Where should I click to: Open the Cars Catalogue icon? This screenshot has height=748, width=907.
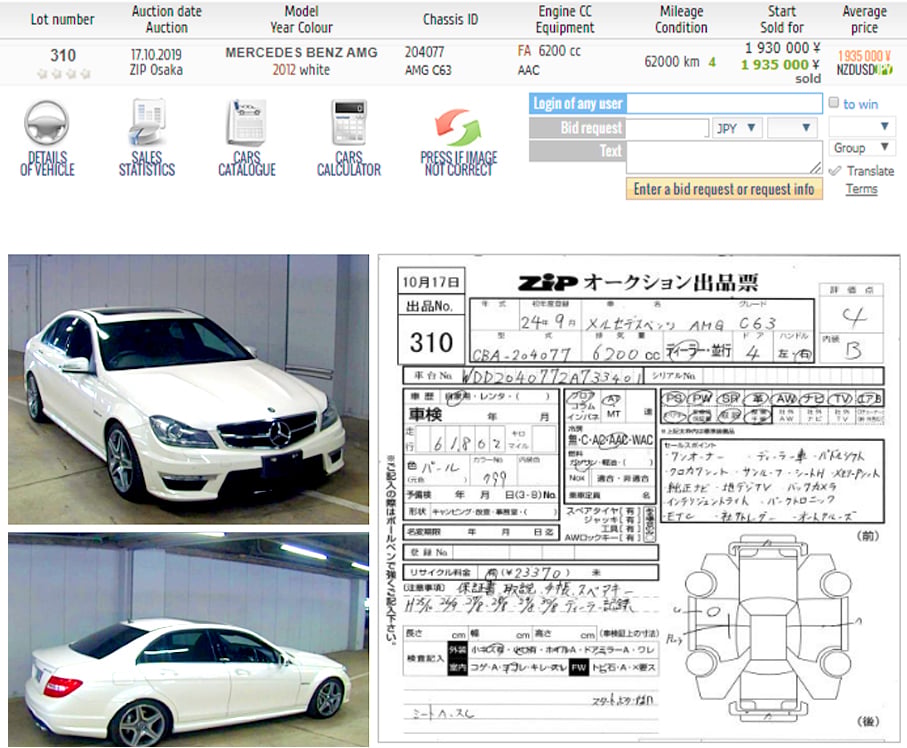click(x=247, y=122)
